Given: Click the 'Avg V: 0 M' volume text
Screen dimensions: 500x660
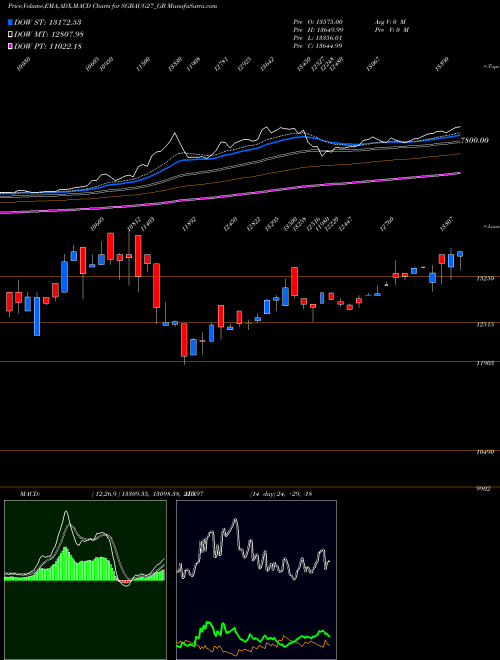Looking at the screenshot, I should [x=391, y=22].
